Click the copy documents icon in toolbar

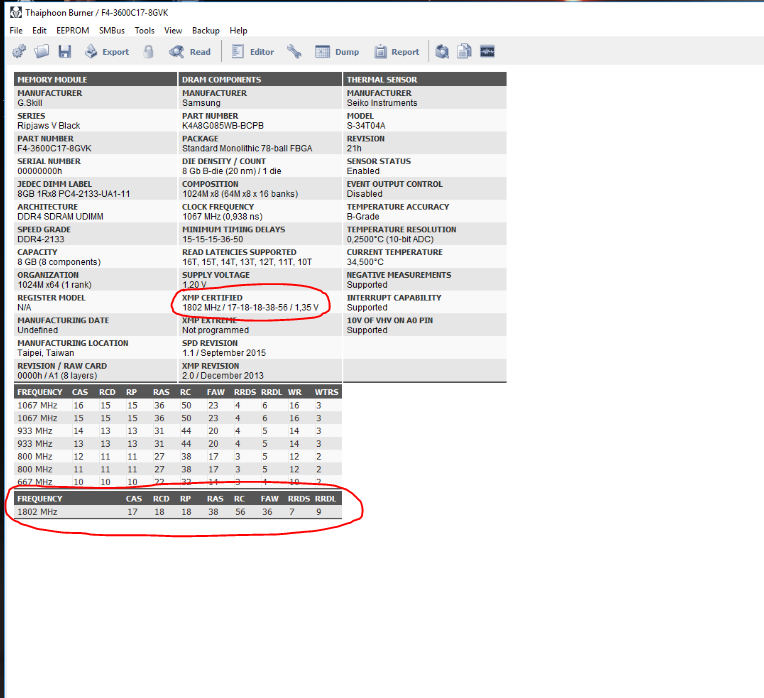point(464,51)
